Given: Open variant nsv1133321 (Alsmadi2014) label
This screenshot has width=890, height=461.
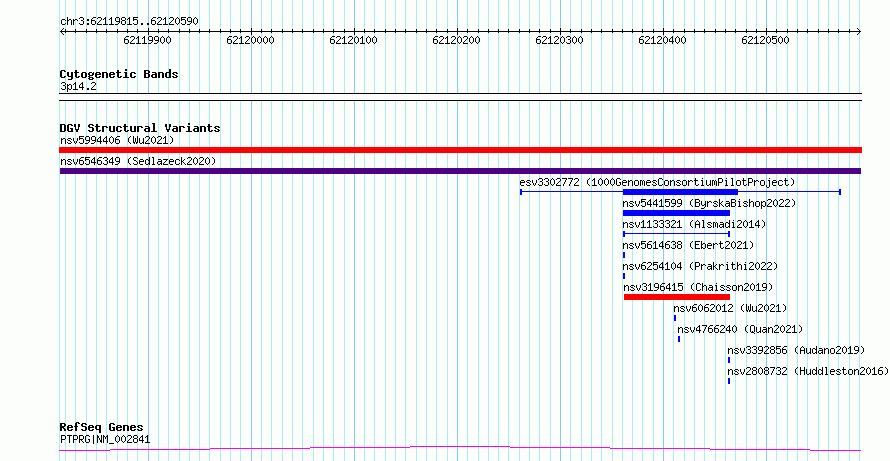Looking at the screenshot, I should pos(694,224).
